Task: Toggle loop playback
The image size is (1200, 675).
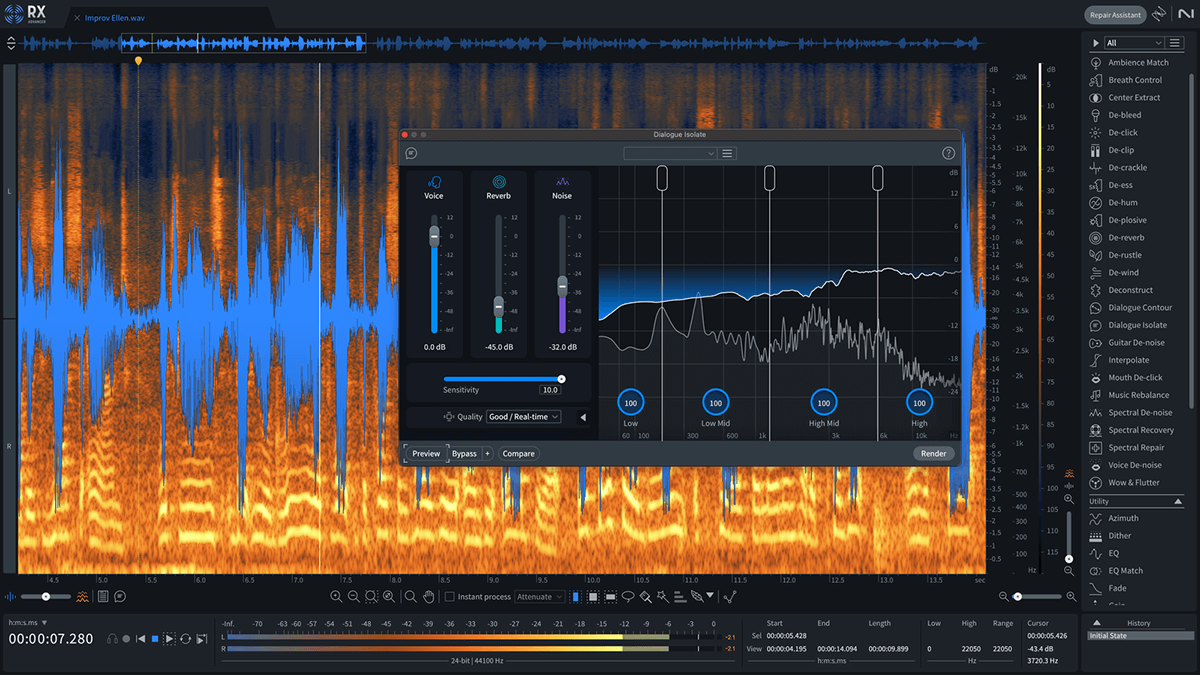Action: pos(186,638)
